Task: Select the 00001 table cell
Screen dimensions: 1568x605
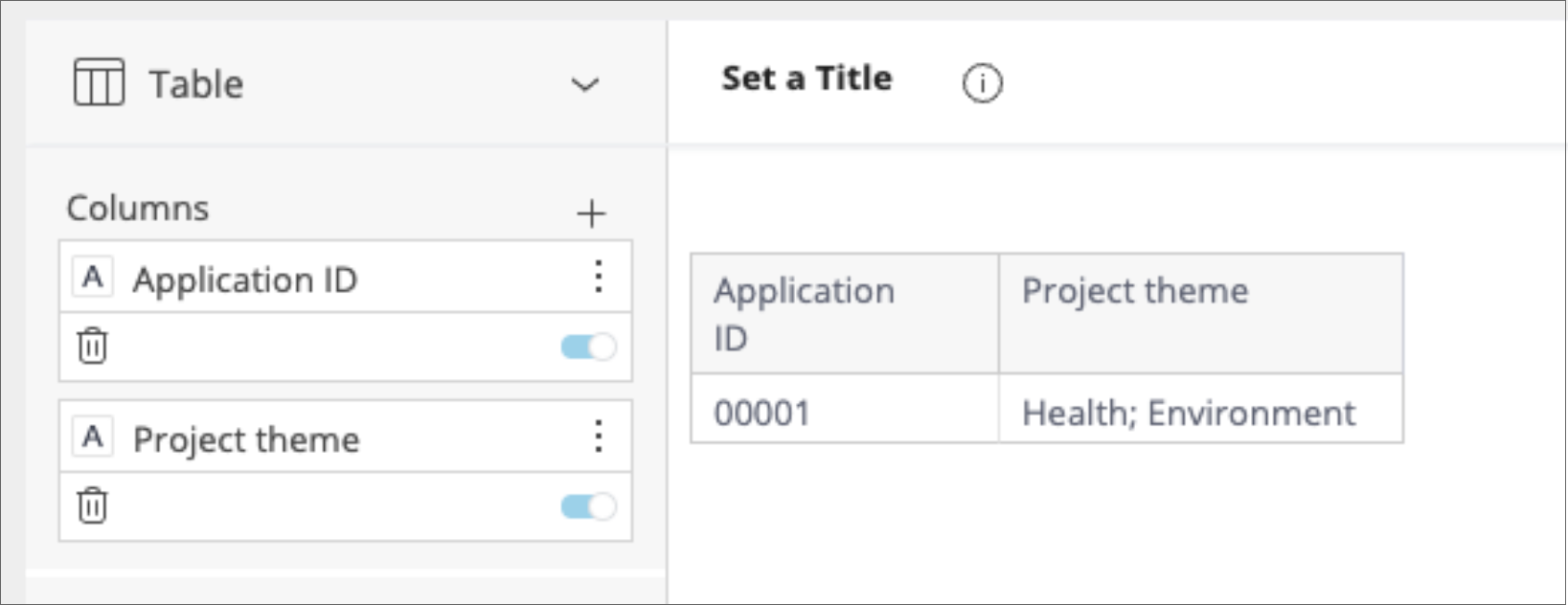Action: tap(844, 413)
